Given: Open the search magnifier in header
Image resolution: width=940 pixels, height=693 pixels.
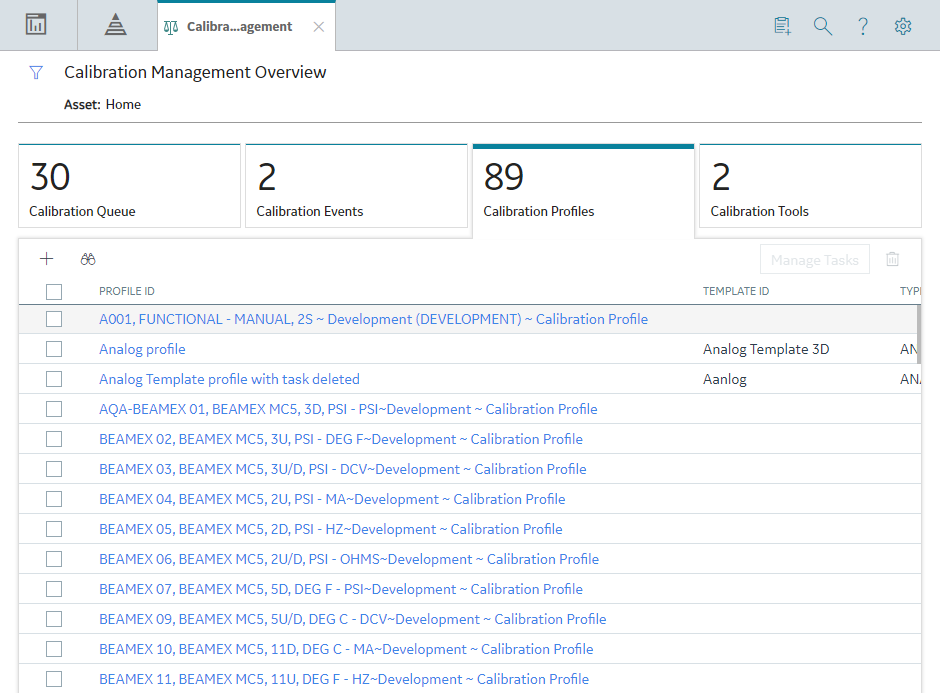Looking at the screenshot, I should point(822,26).
